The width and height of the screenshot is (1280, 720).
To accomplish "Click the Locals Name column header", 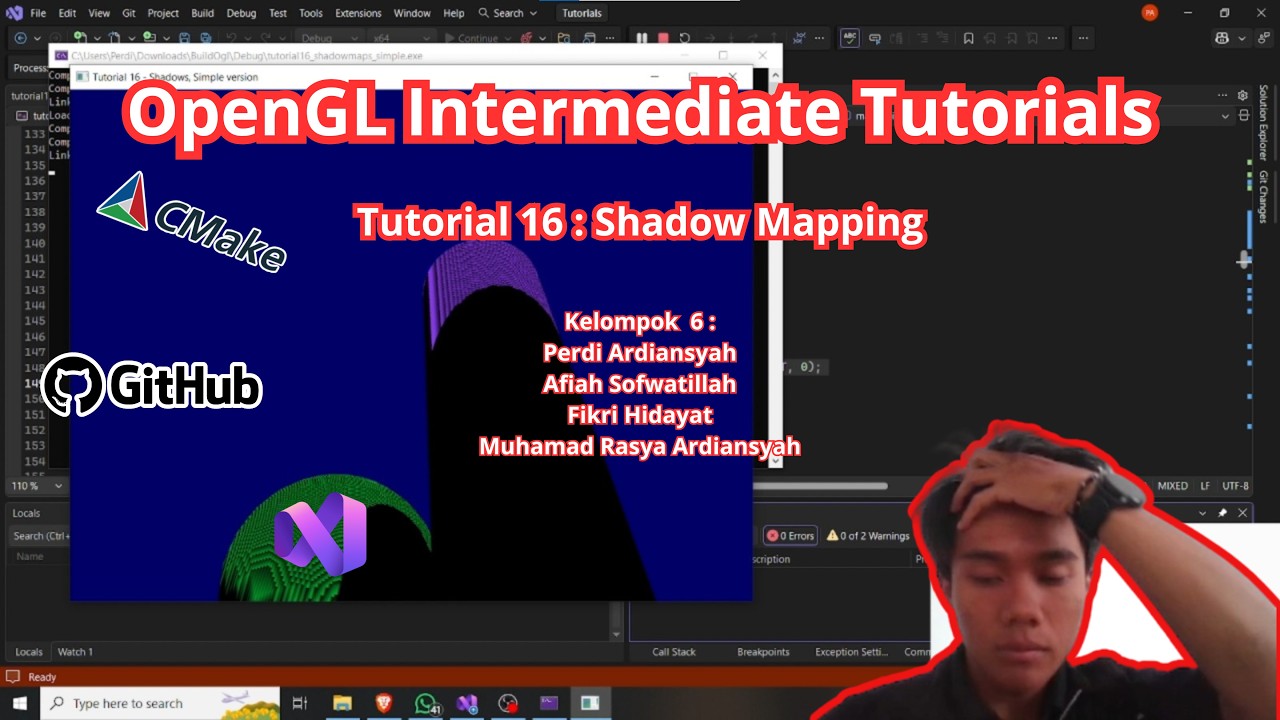I will [x=30, y=557].
